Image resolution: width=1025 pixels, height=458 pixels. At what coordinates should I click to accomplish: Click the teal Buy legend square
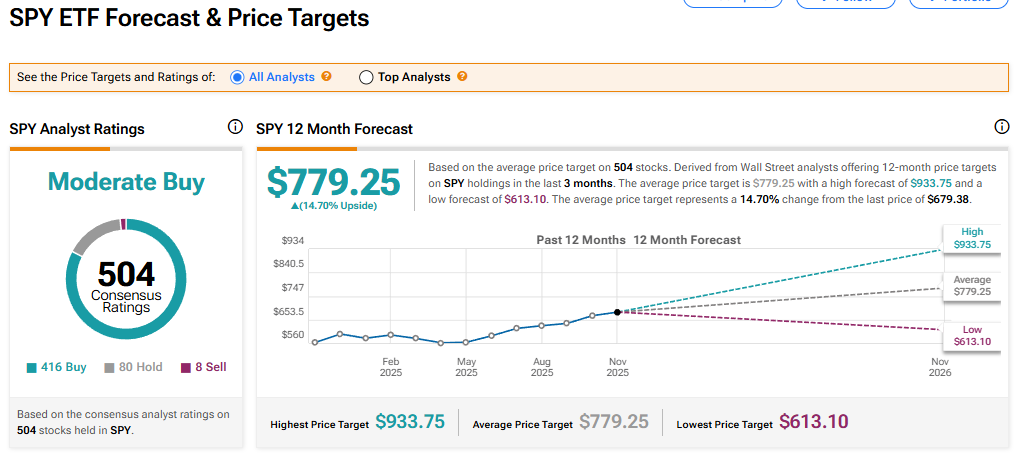30,368
